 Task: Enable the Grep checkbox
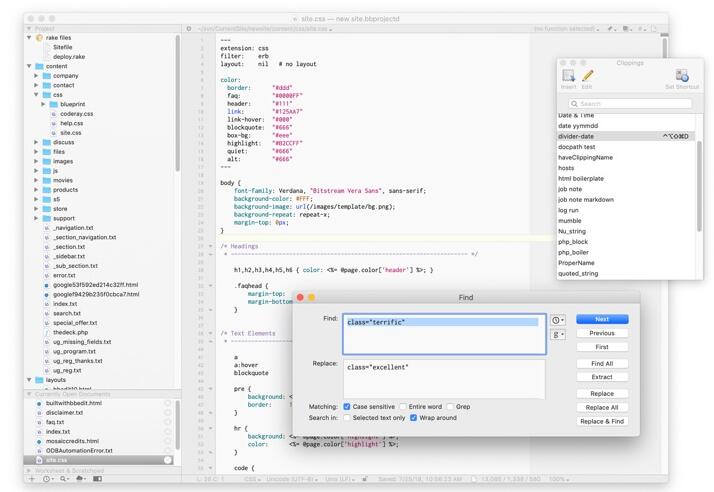450,406
